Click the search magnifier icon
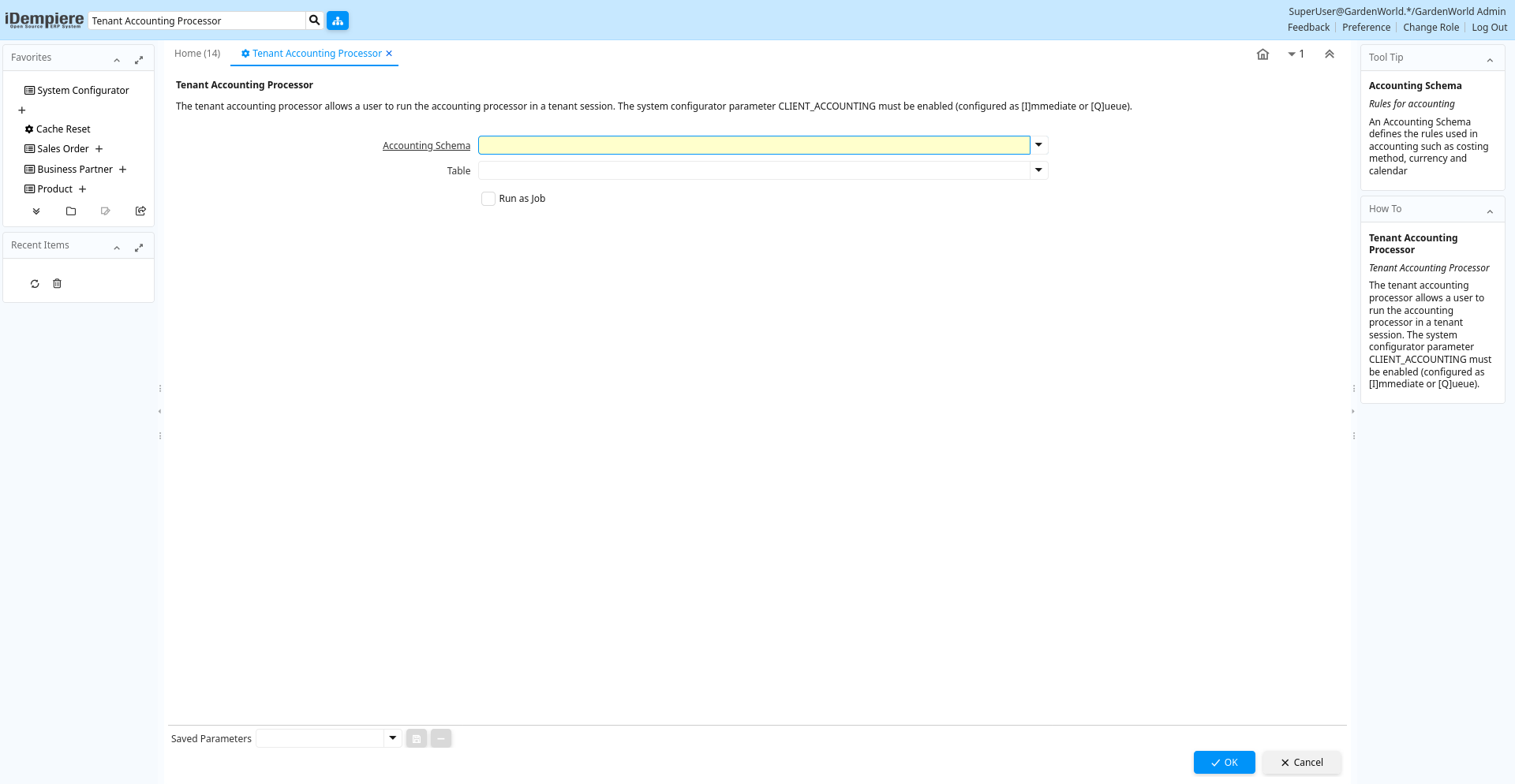The image size is (1515, 784). pyautogui.click(x=314, y=21)
